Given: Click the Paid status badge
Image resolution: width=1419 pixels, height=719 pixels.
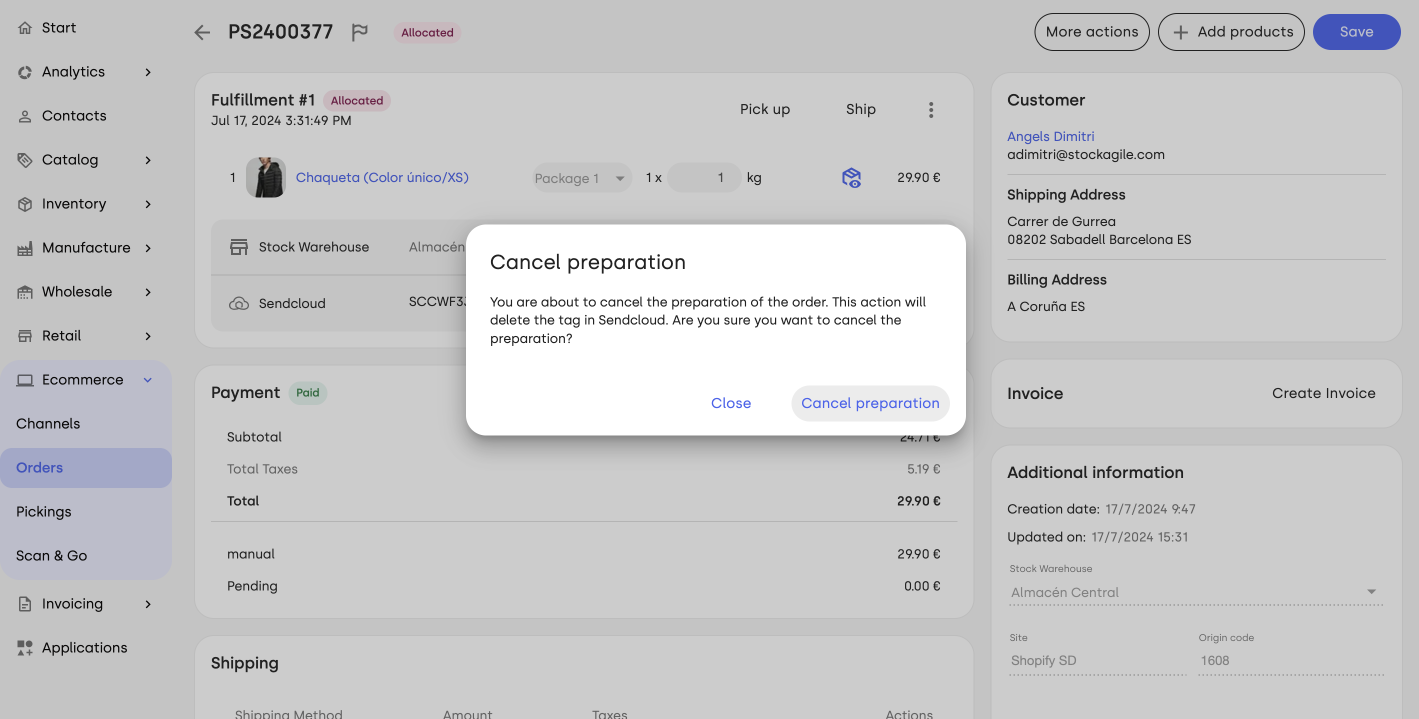Looking at the screenshot, I should click(x=308, y=393).
